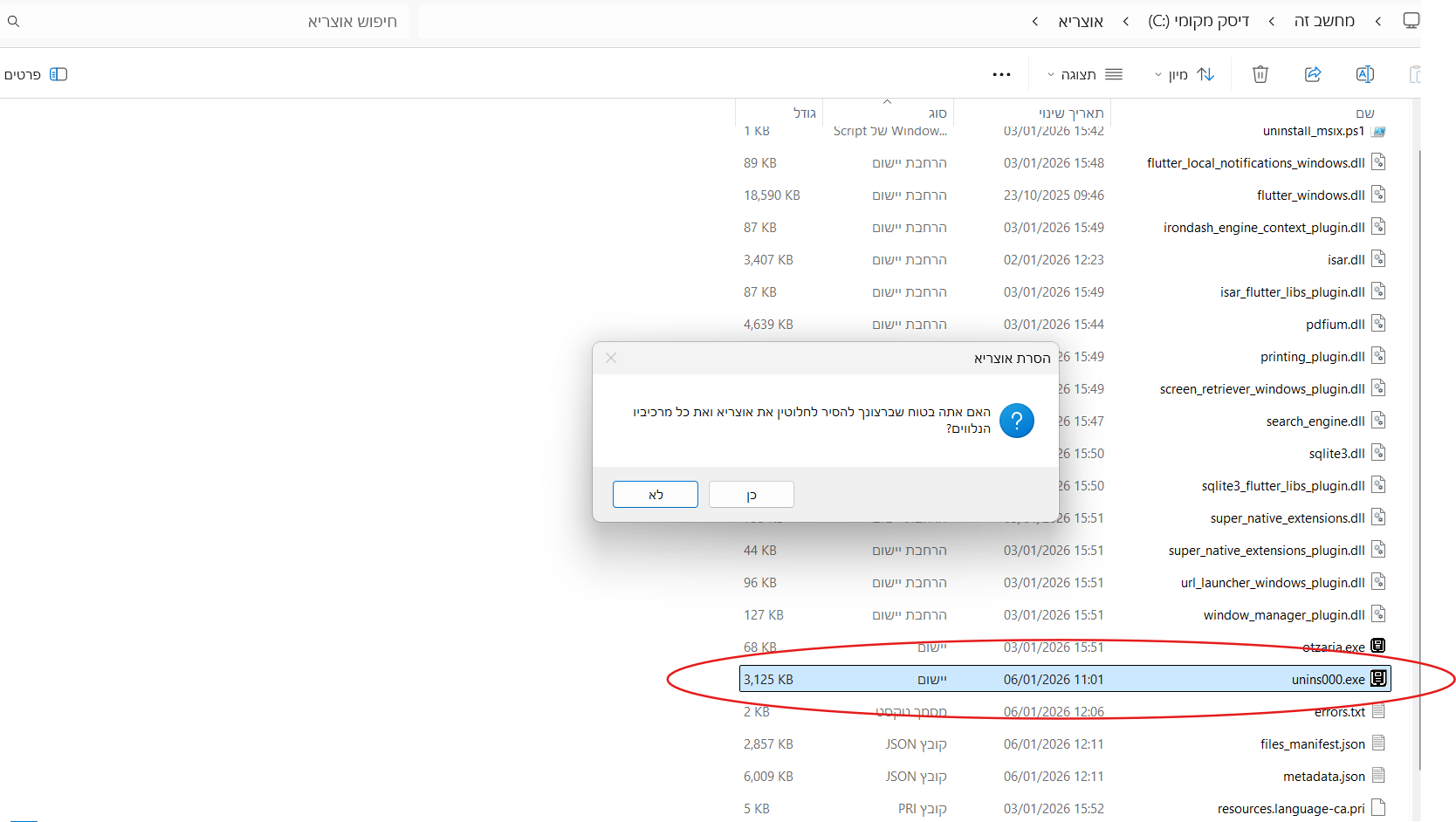Open the מיון sort dropdown
The height and width of the screenshot is (822, 1456).
1185,74
